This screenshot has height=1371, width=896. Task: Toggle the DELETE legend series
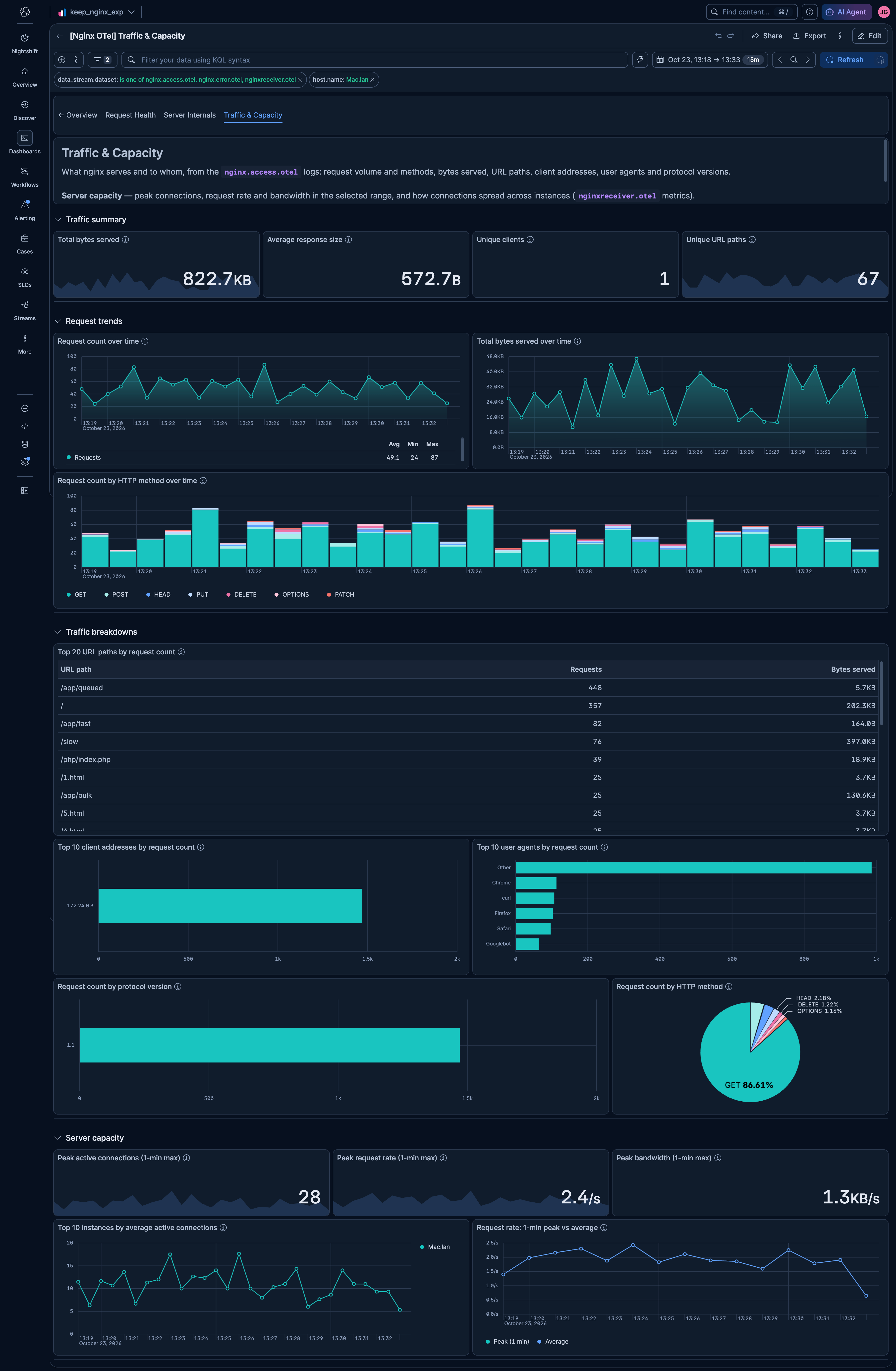click(241, 594)
